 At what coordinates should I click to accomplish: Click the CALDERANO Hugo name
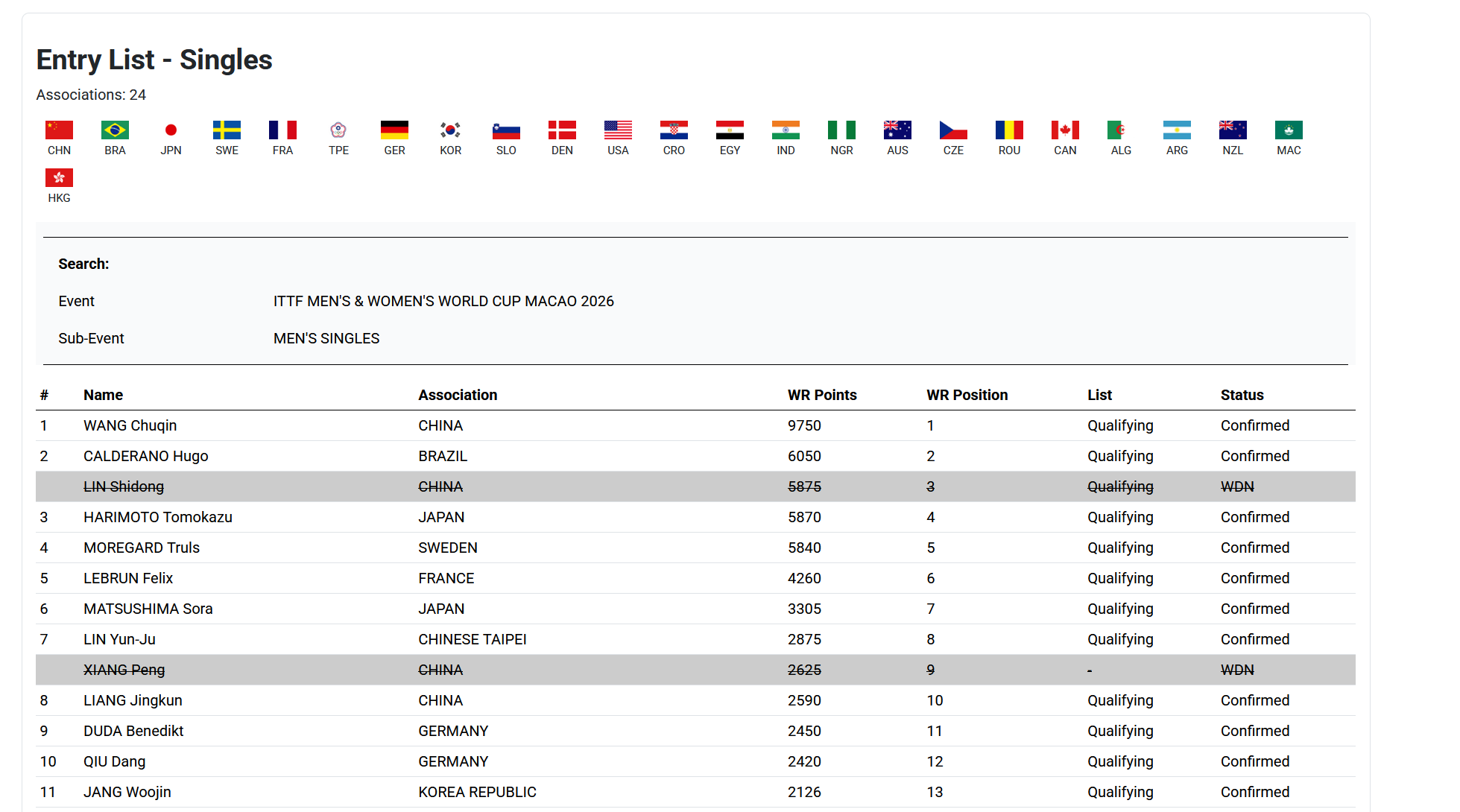point(145,456)
